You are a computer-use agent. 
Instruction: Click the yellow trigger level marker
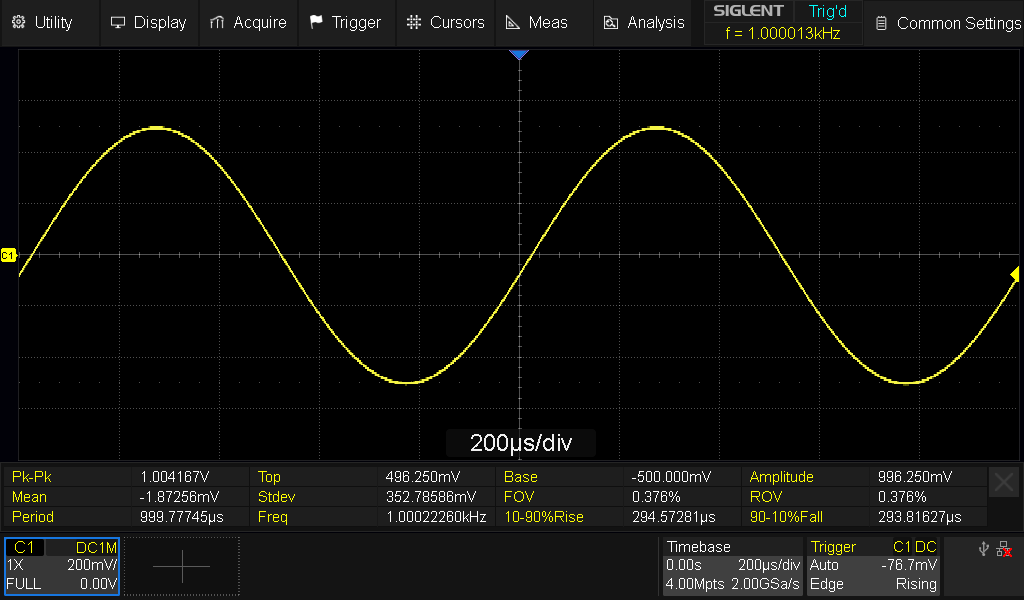pos(1015,274)
